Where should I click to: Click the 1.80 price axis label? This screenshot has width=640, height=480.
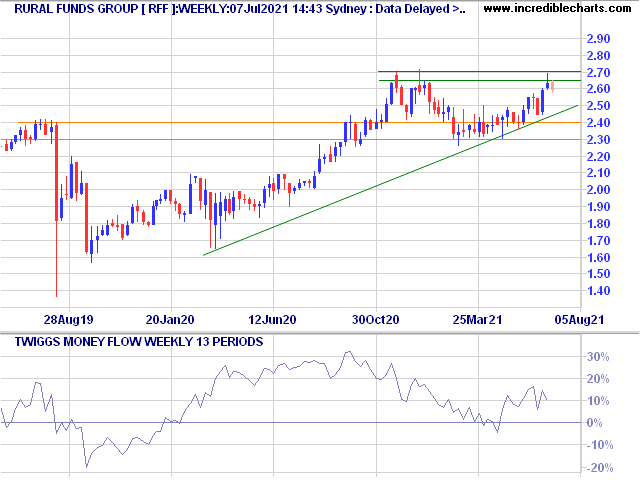[598, 224]
